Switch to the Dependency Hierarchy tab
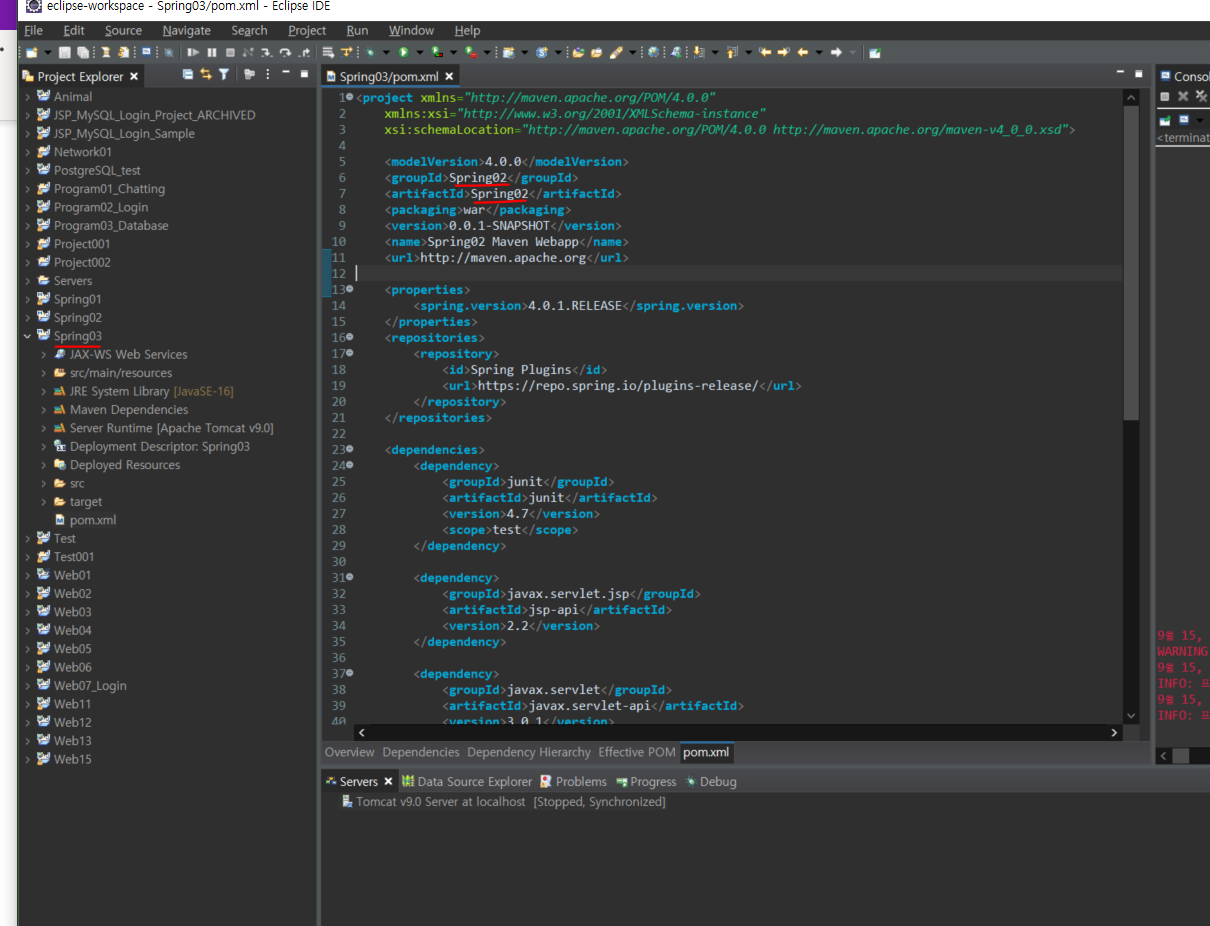 click(529, 752)
